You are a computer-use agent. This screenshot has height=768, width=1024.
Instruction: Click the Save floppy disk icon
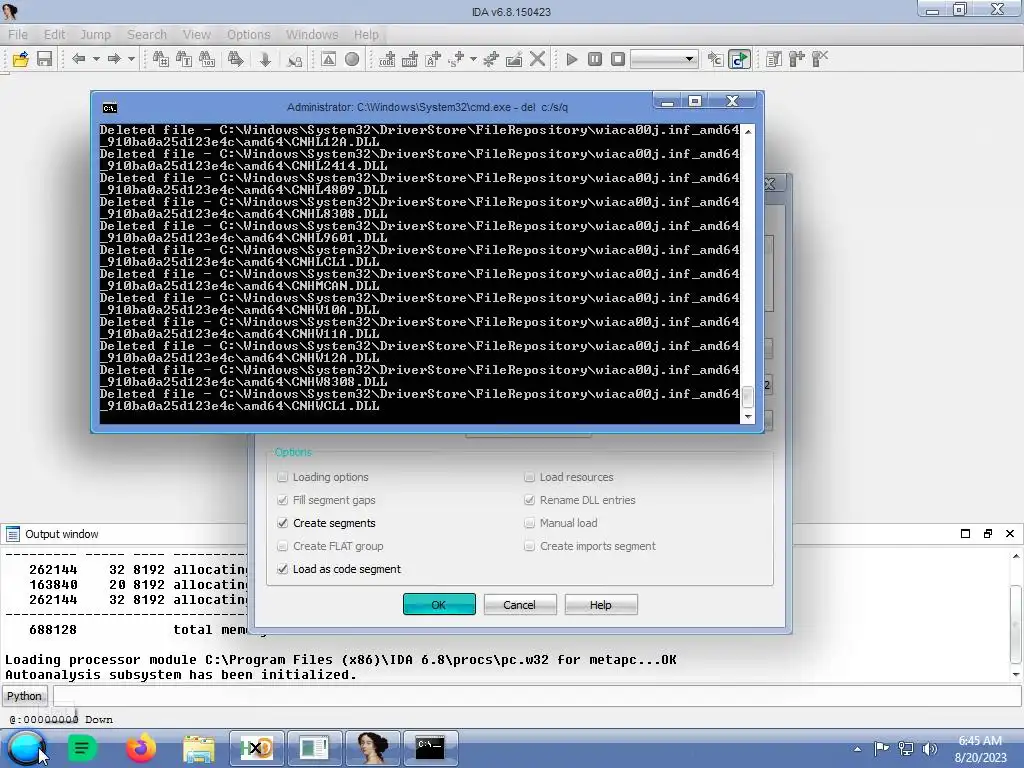[44, 59]
